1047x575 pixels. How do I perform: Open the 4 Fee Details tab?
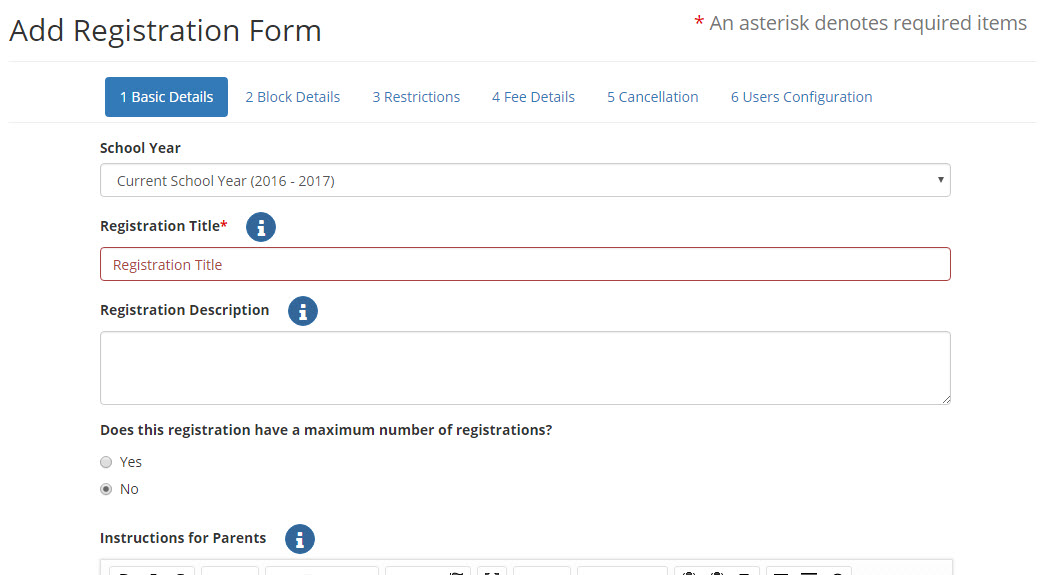pos(534,97)
